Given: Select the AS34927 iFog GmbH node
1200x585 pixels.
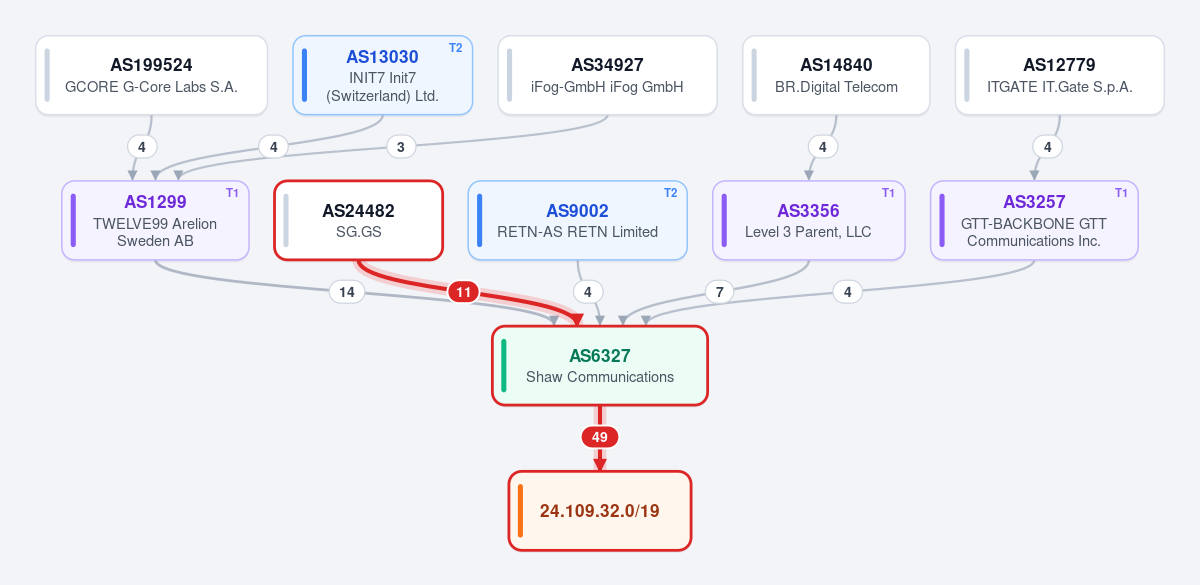Looking at the screenshot, I should 607,75.
